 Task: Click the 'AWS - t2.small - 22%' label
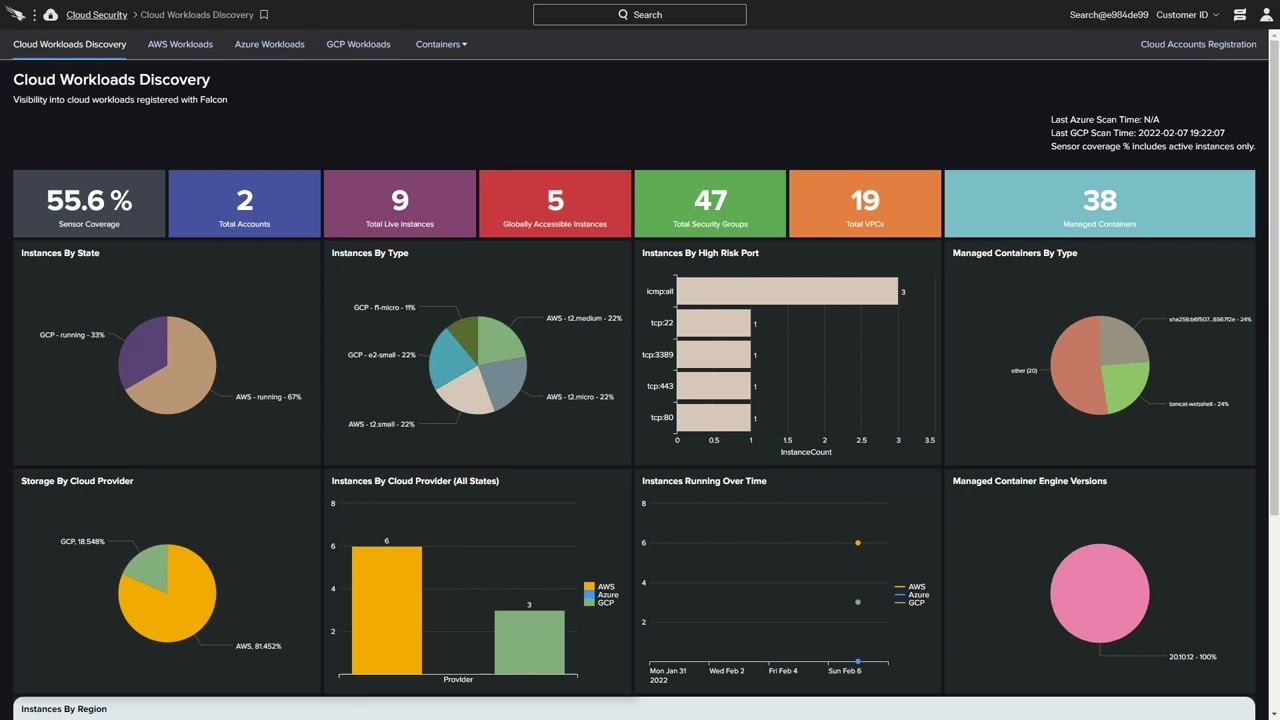pos(381,424)
